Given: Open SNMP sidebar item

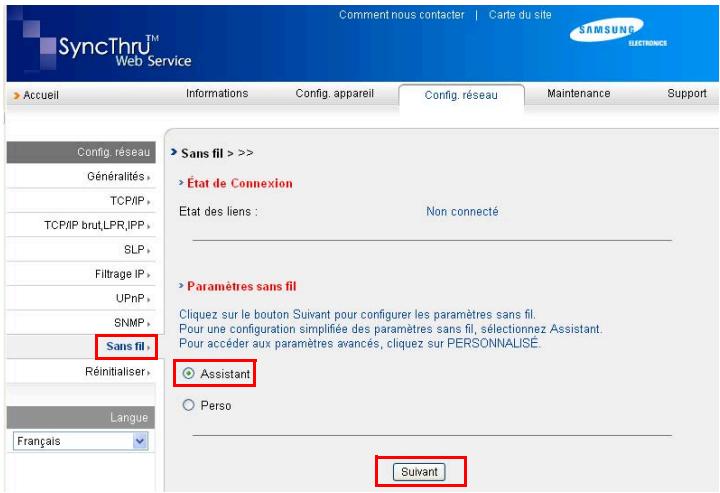Looking at the screenshot, I should pos(129,323).
